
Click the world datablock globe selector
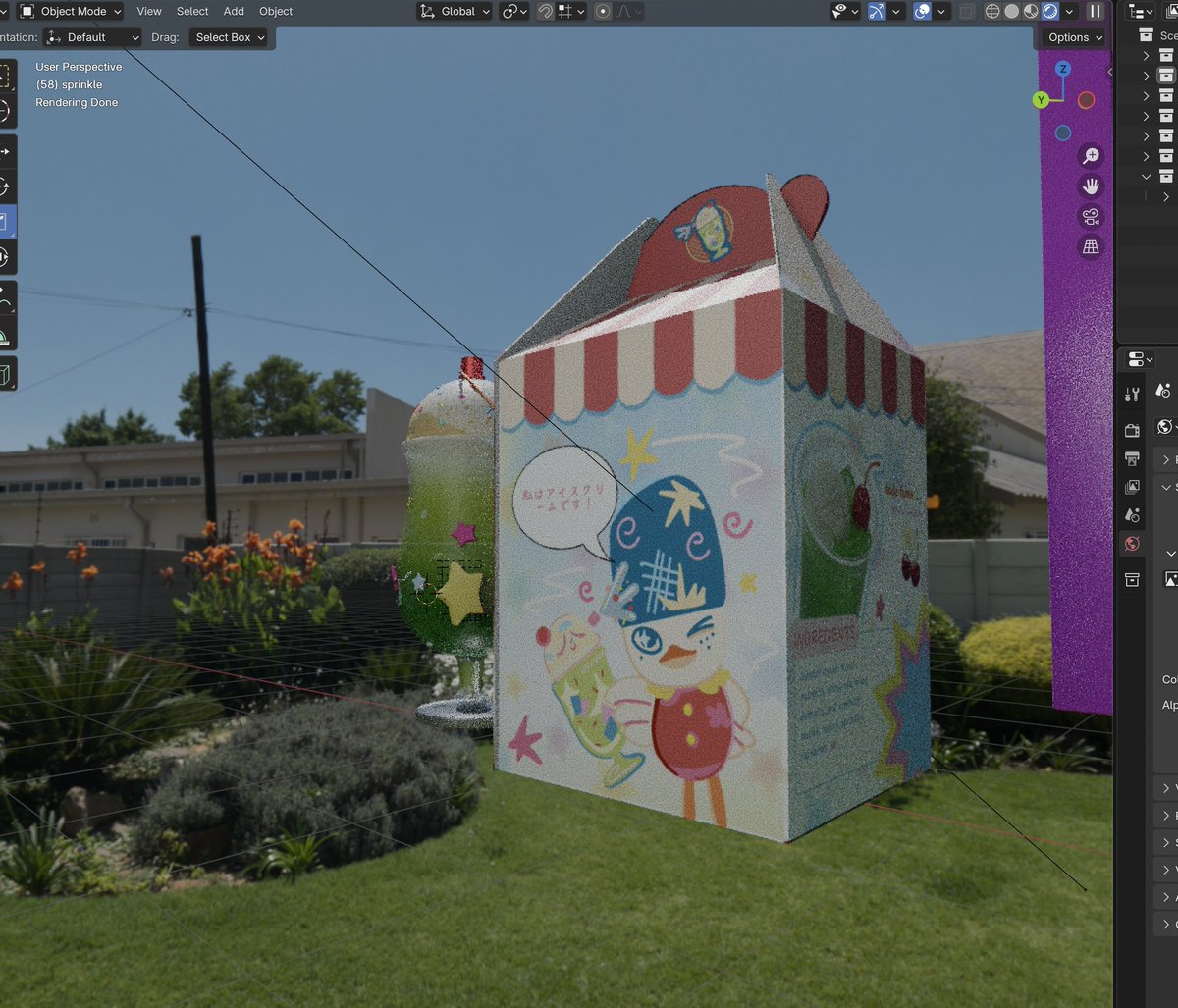(x=1165, y=426)
